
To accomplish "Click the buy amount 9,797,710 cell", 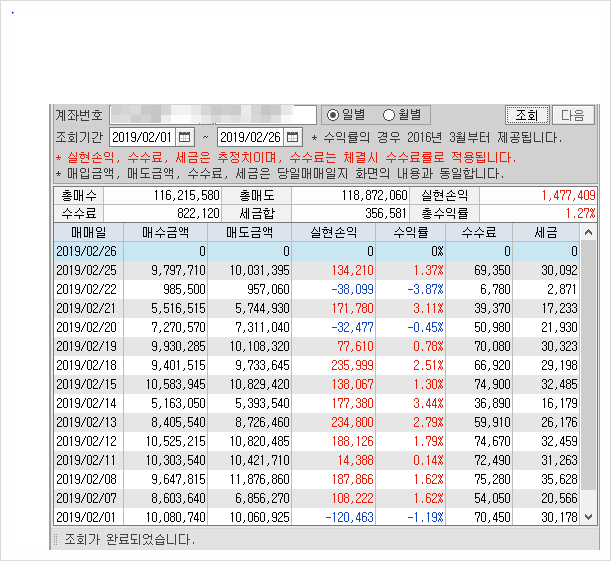I will (x=166, y=270).
